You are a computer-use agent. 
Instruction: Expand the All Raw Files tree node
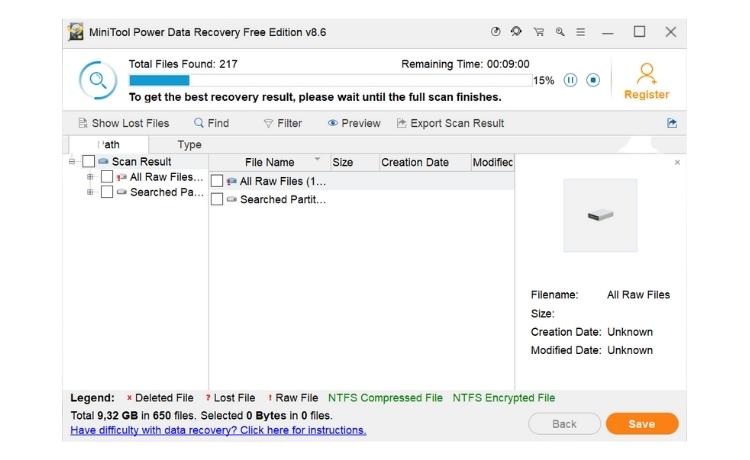90,177
